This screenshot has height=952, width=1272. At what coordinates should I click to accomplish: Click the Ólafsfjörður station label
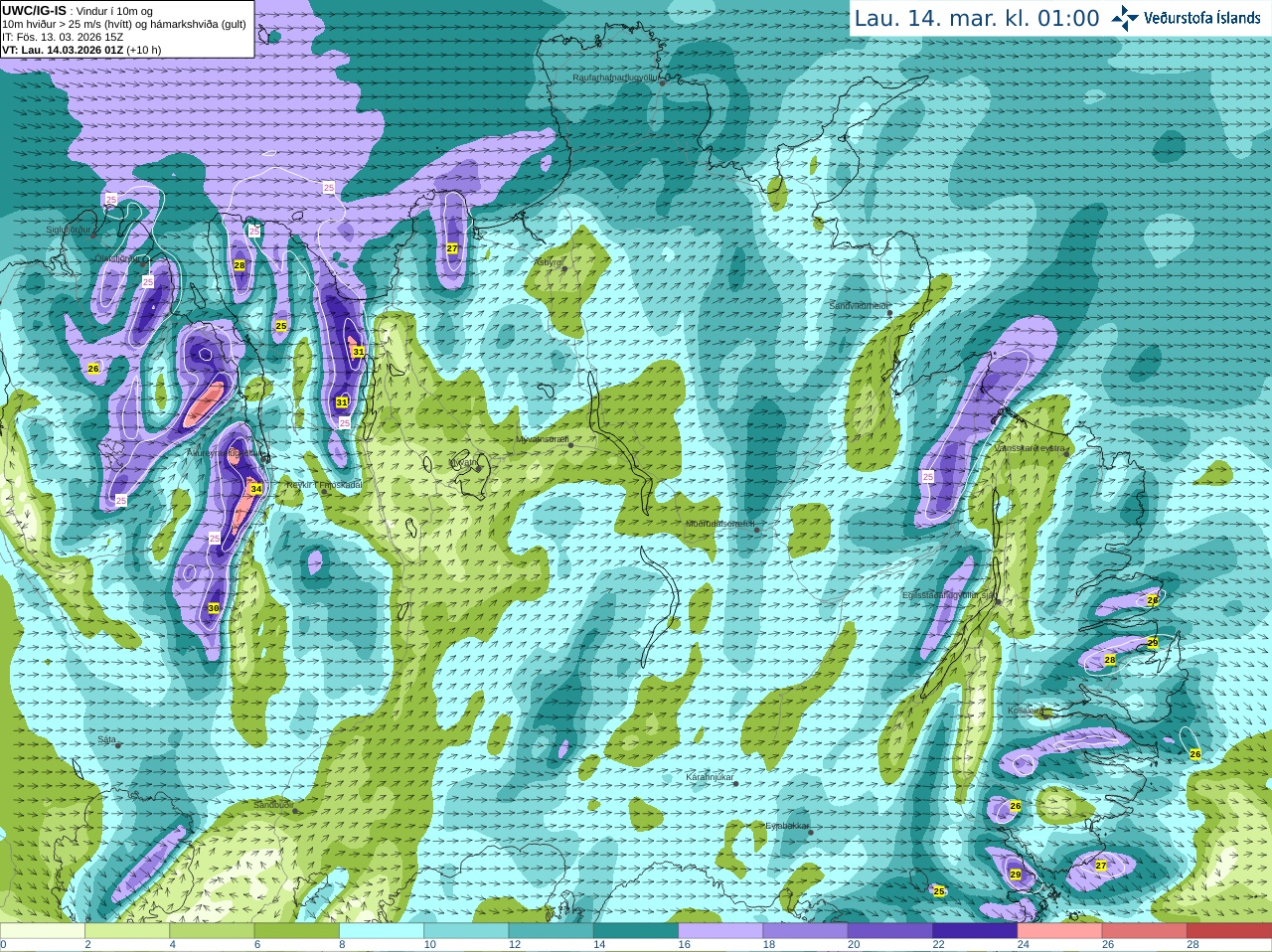tap(118, 258)
